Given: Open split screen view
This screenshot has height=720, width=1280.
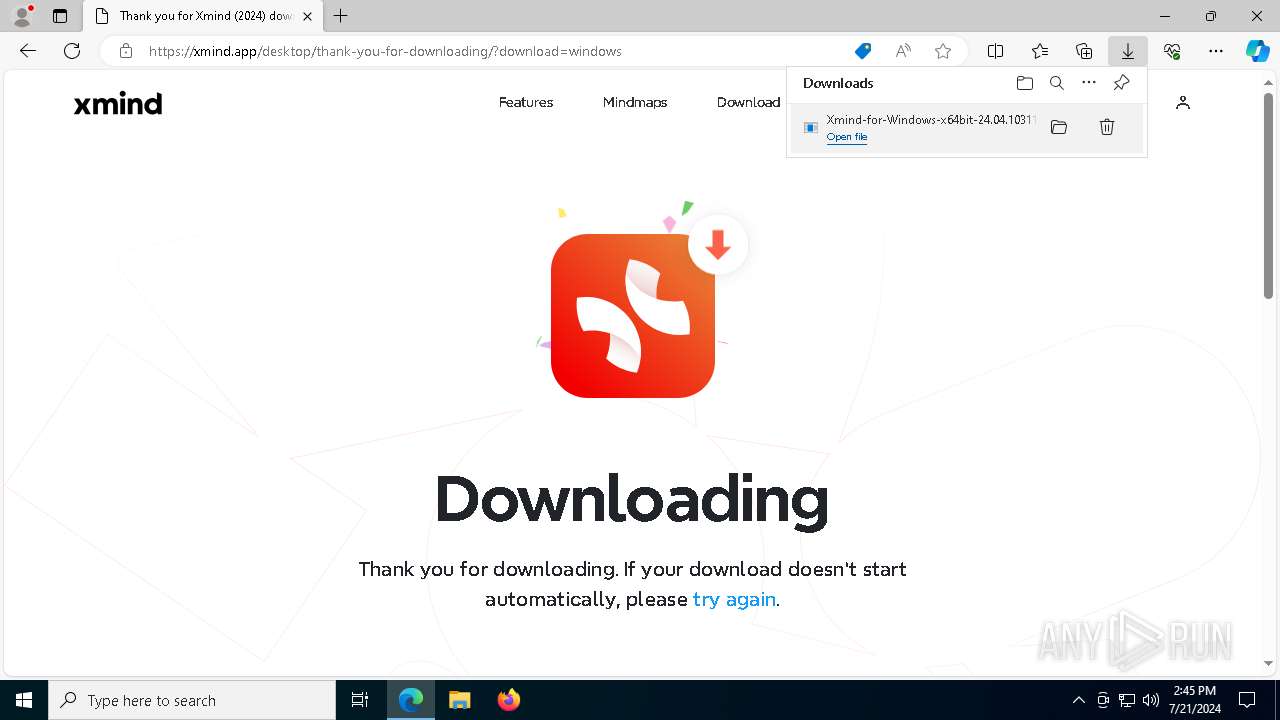Looking at the screenshot, I should coord(995,51).
